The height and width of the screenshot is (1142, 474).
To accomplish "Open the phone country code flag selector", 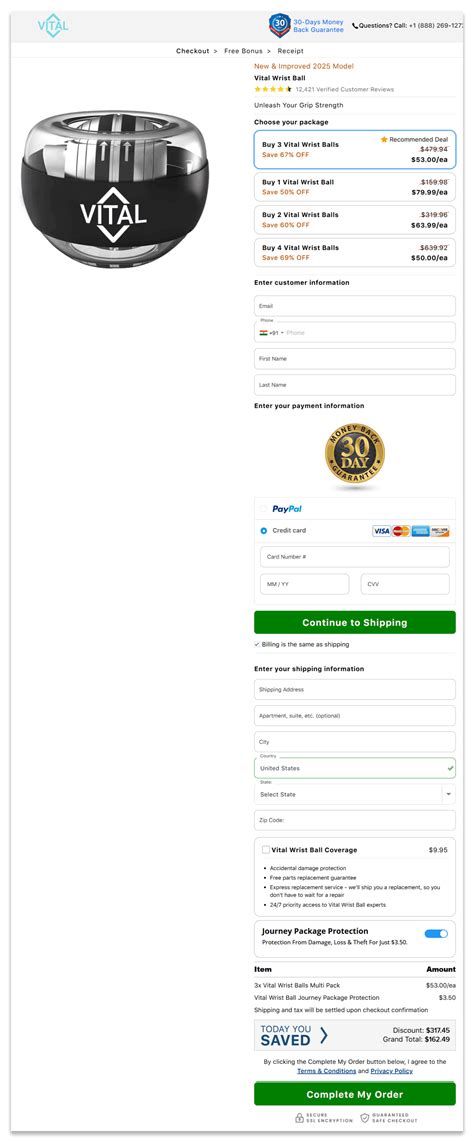I will point(268,333).
